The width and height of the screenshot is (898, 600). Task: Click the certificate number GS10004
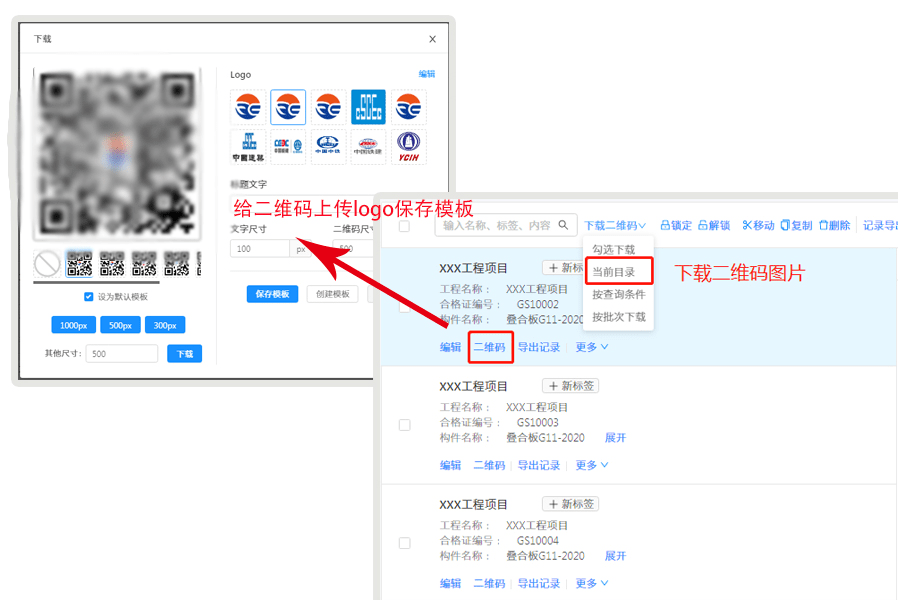(537, 540)
